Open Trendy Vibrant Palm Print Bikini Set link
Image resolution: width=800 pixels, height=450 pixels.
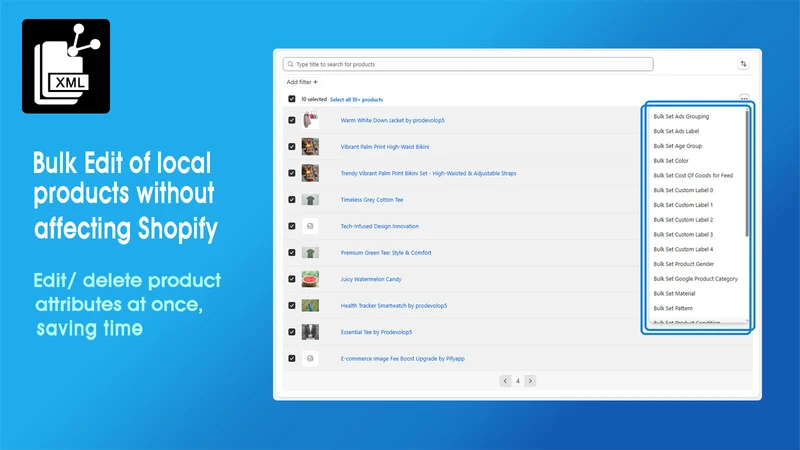point(429,173)
